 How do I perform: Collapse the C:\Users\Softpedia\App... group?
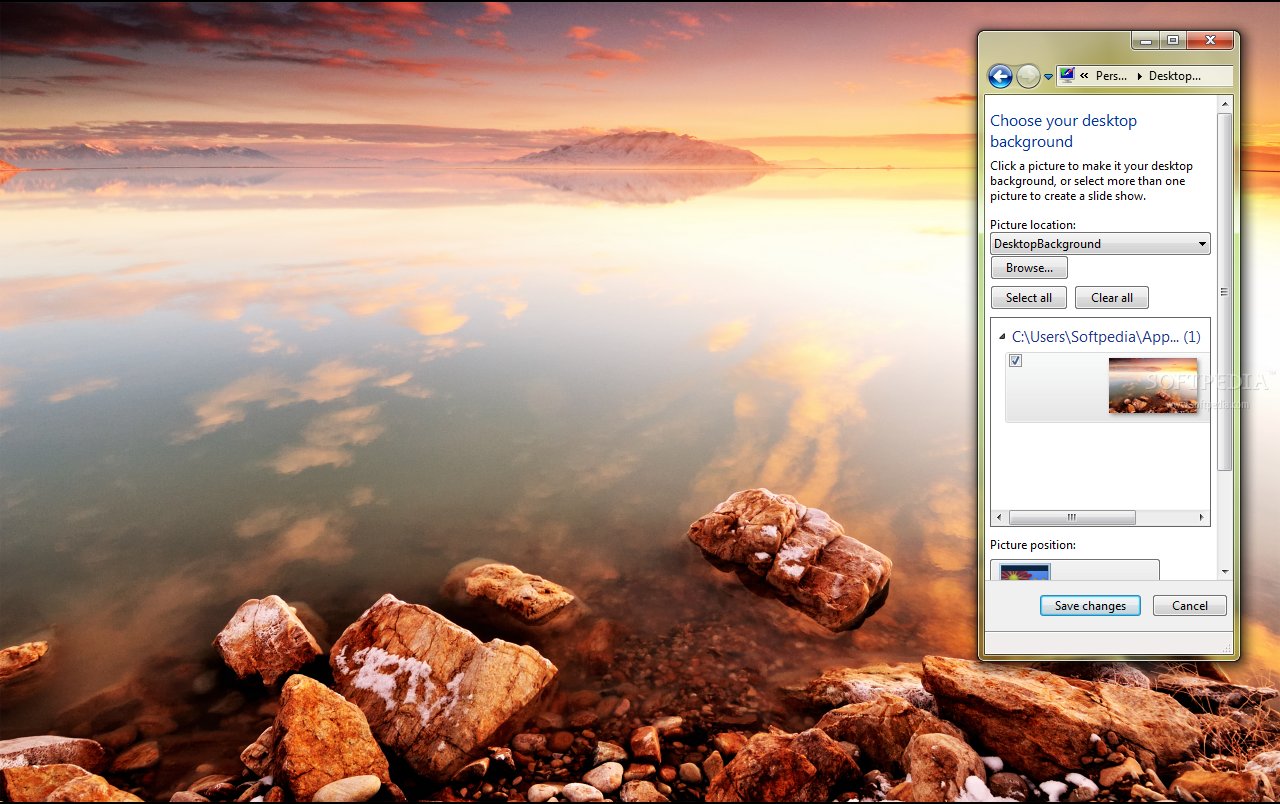click(1002, 337)
